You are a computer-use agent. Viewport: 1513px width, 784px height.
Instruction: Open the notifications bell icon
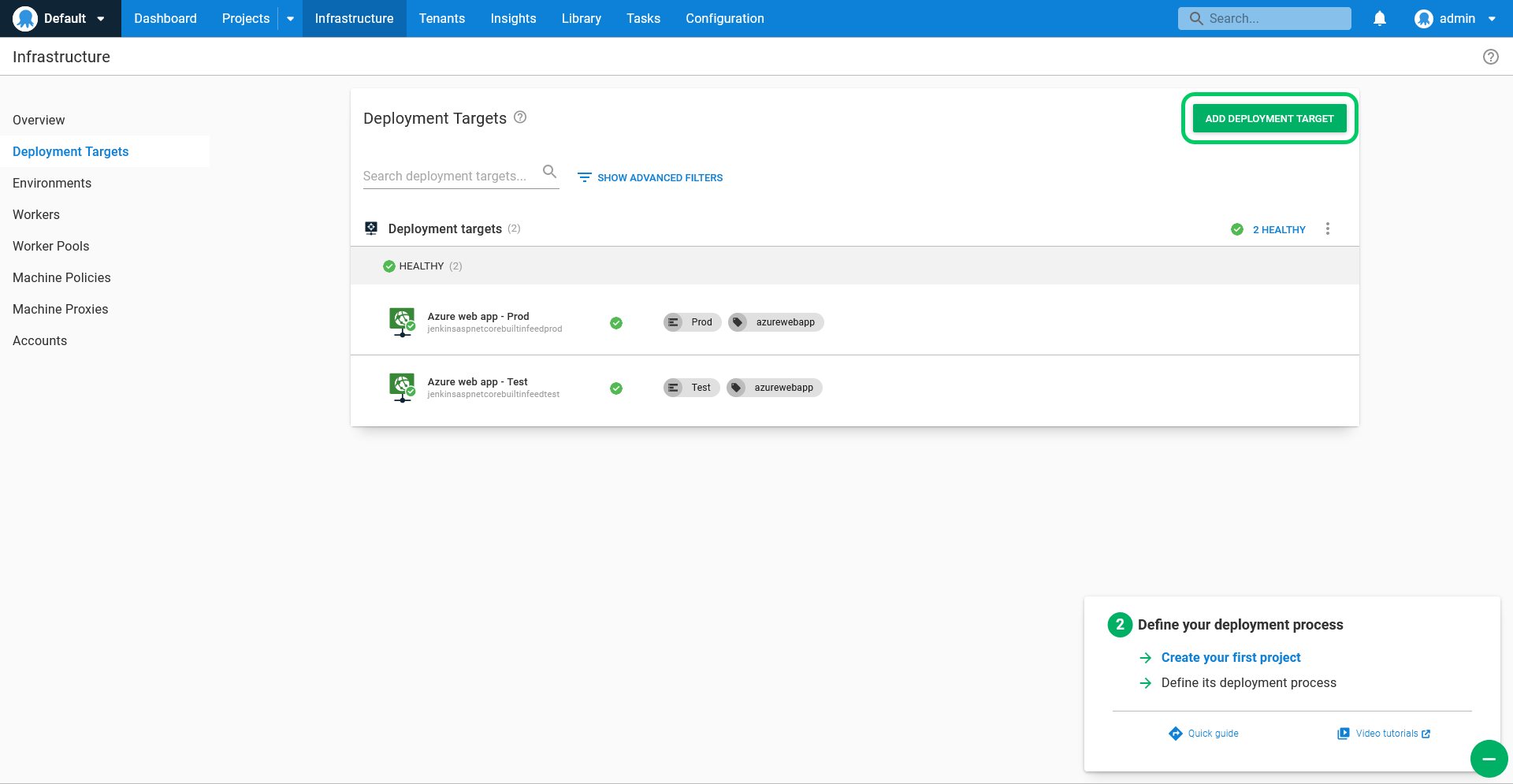coord(1379,18)
